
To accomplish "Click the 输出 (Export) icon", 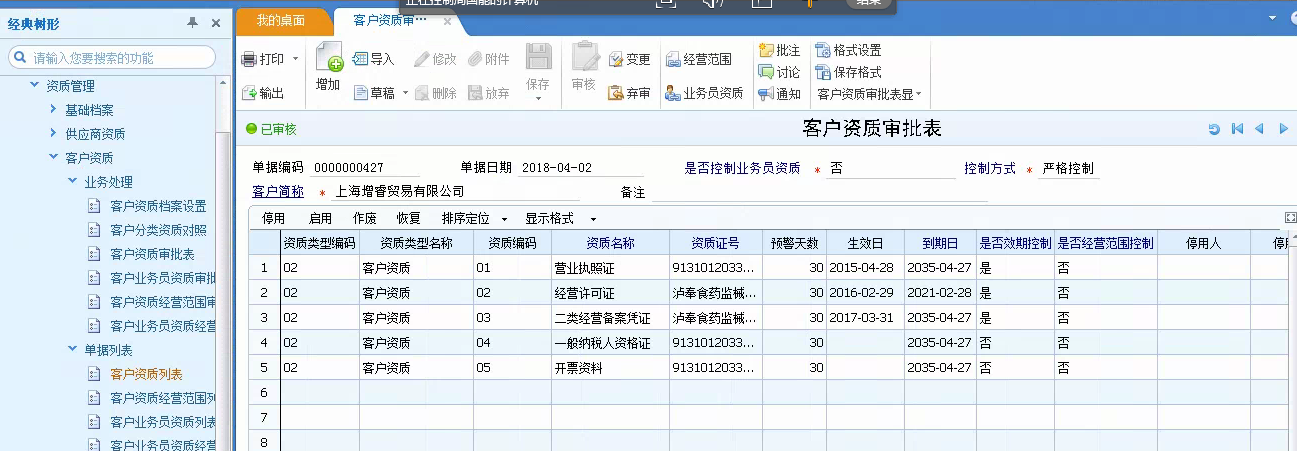I will tap(249, 93).
